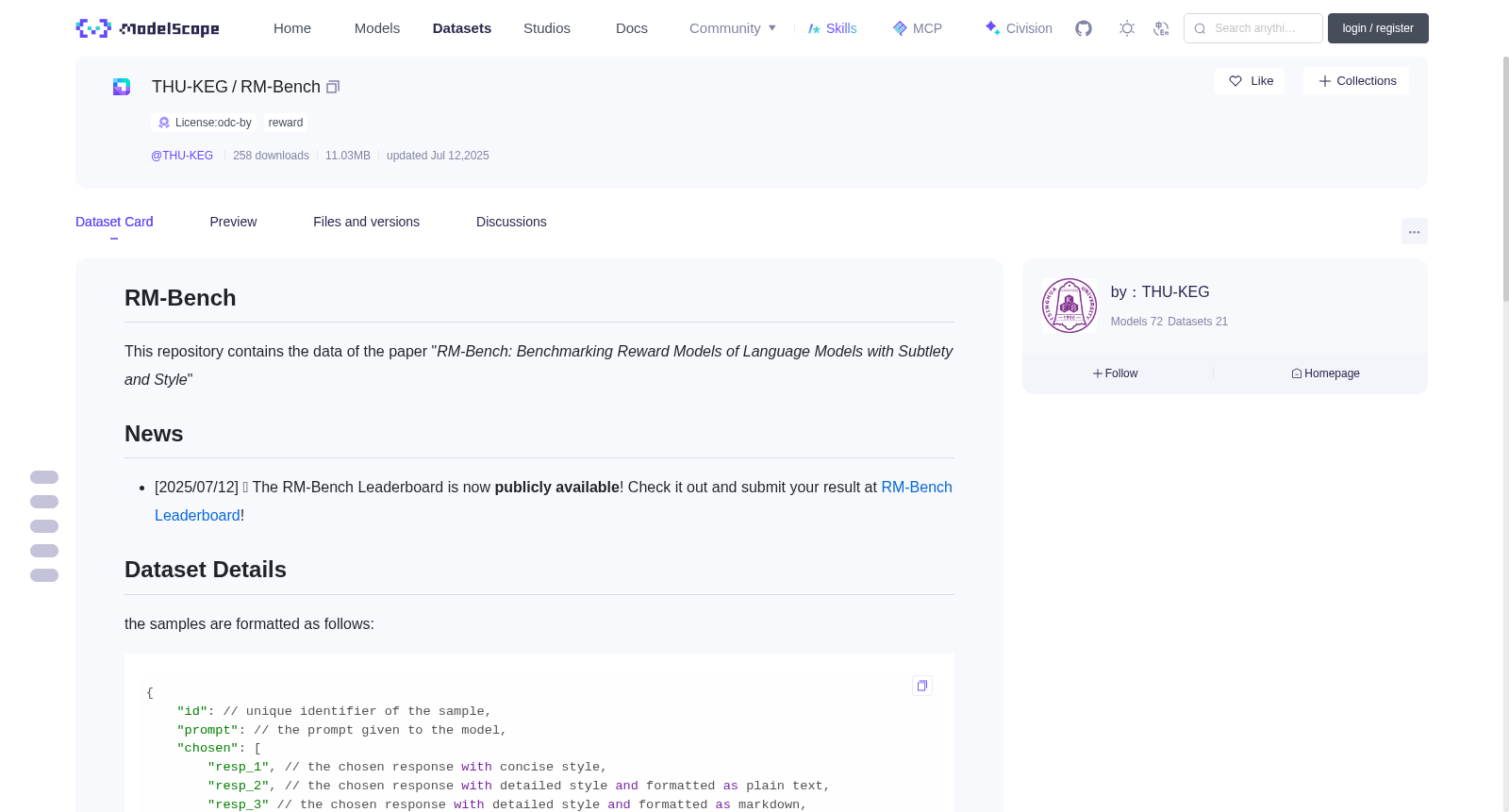
Task: Open the Civision page
Action: coord(1019,28)
